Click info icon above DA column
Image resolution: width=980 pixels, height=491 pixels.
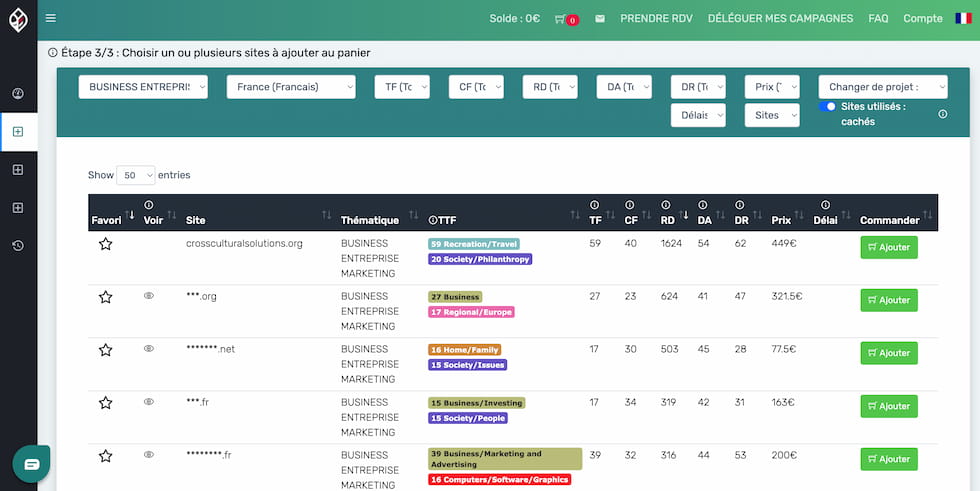click(x=702, y=205)
